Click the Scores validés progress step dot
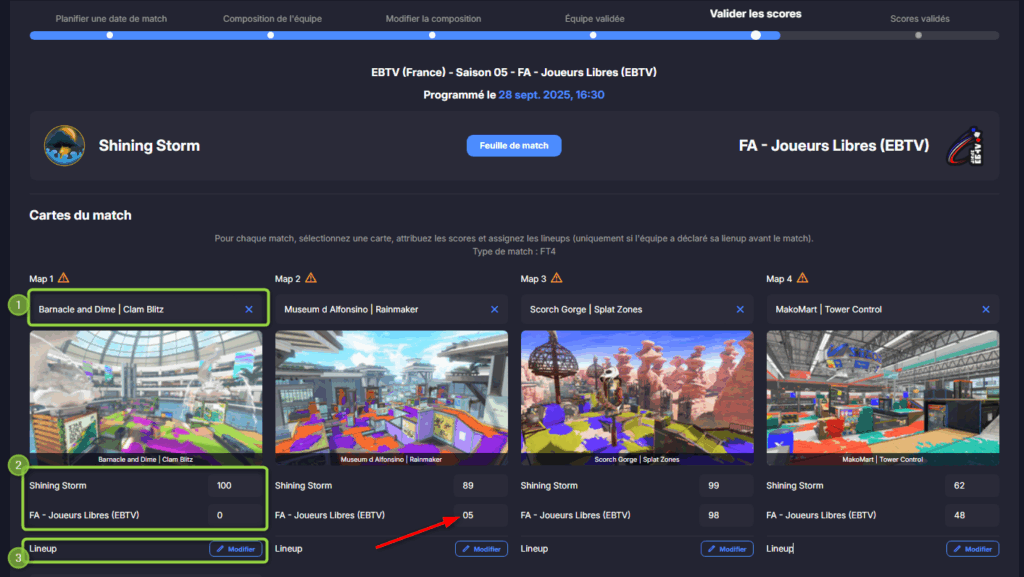 tap(918, 35)
